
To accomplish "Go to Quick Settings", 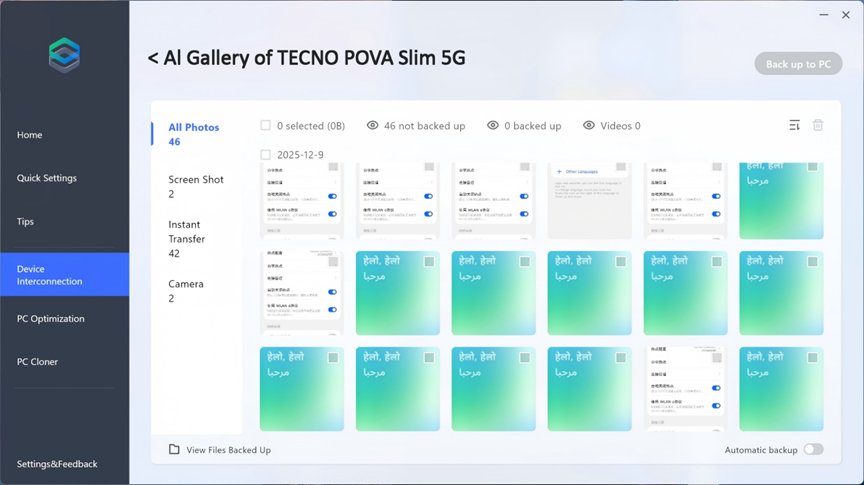I will [47, 178].
